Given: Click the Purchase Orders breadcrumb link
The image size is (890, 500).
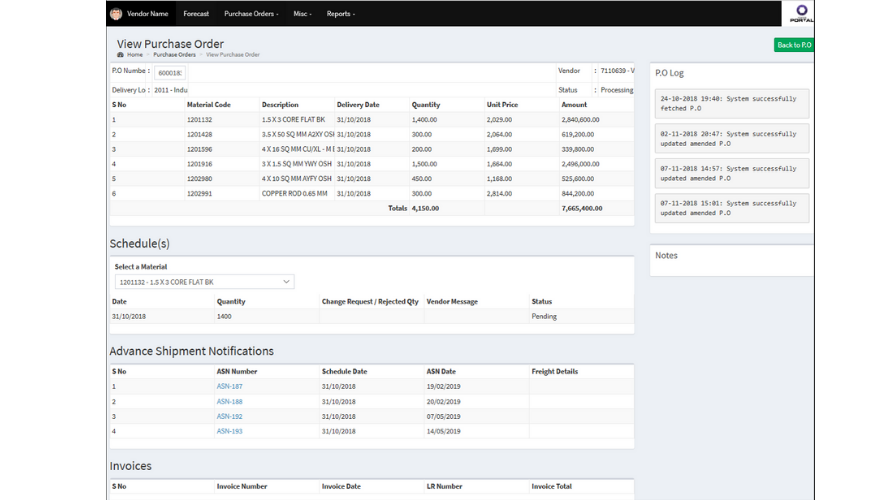Looking at the screenshot, I should coord(174,55).
